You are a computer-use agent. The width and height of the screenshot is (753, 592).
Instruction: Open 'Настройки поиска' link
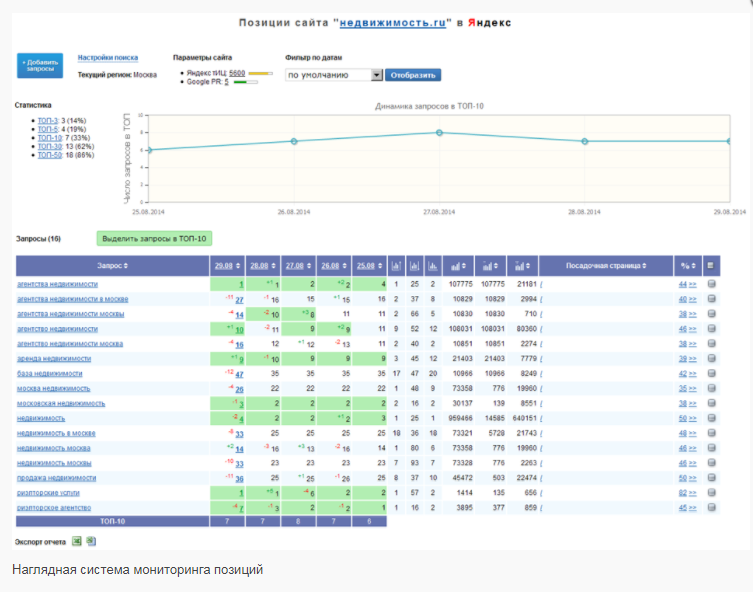(x=108, y=58)
